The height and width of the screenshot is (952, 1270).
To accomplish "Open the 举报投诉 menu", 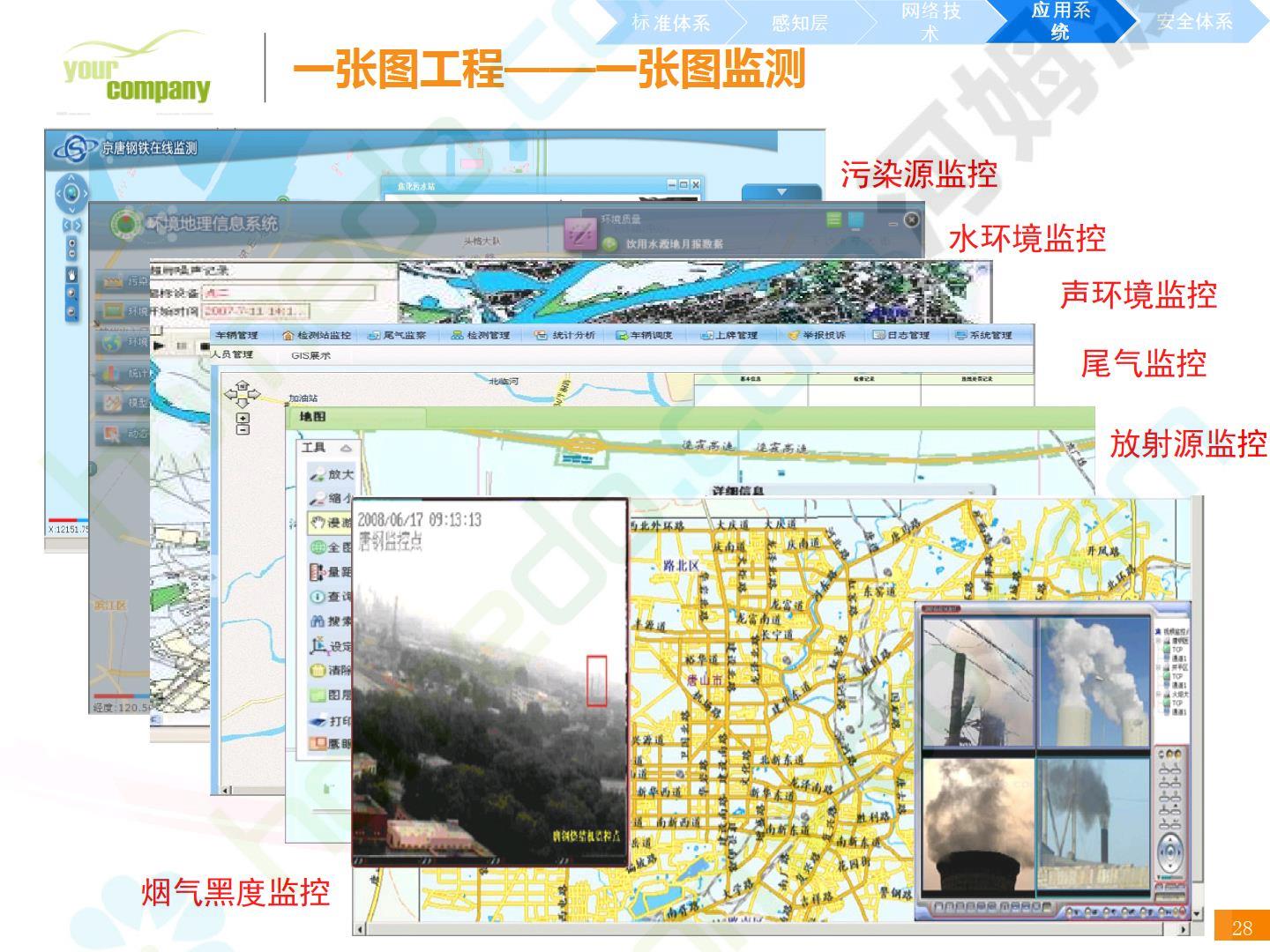I will 817,336.
